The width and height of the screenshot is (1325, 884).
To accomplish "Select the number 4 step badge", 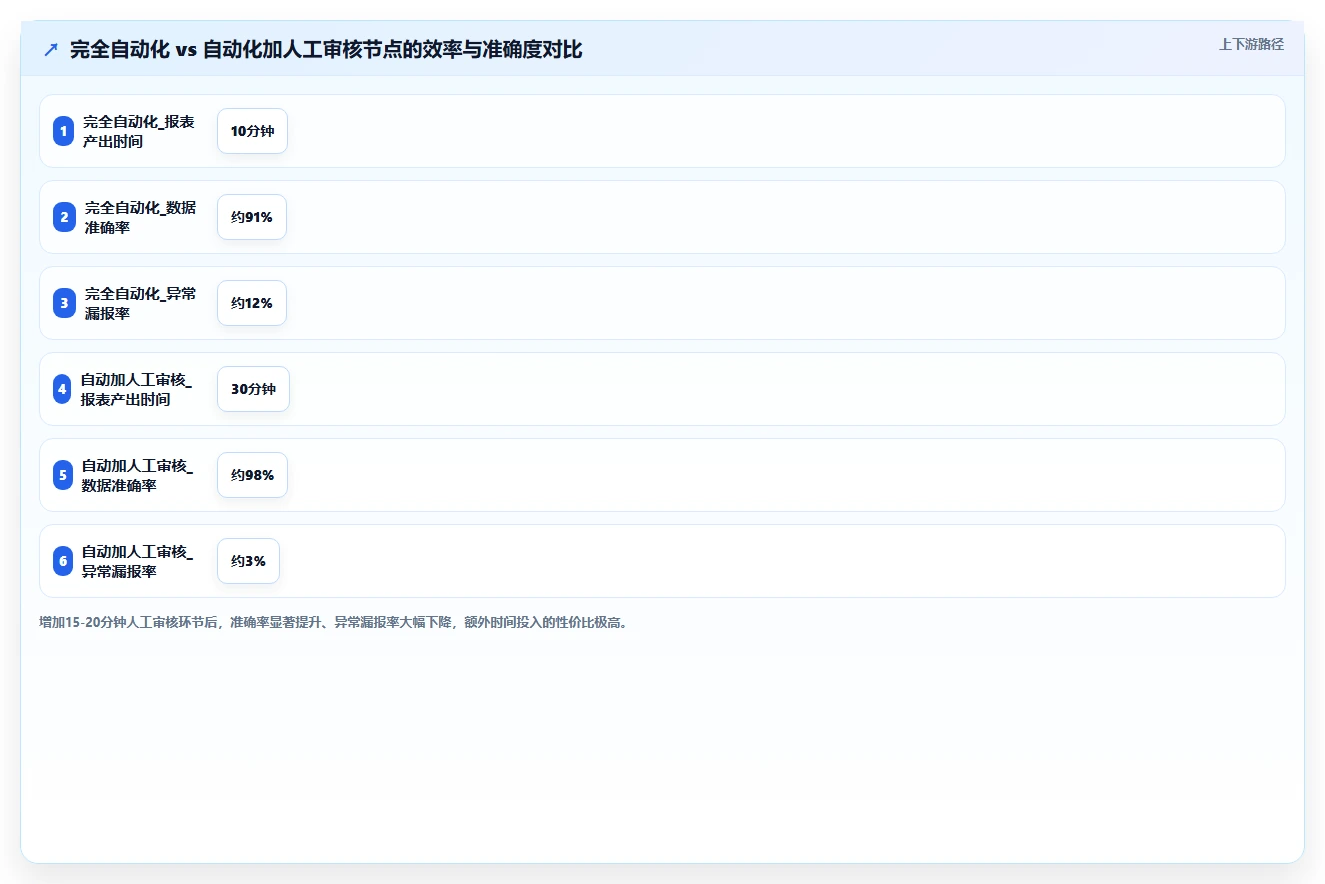I will 62,389.
